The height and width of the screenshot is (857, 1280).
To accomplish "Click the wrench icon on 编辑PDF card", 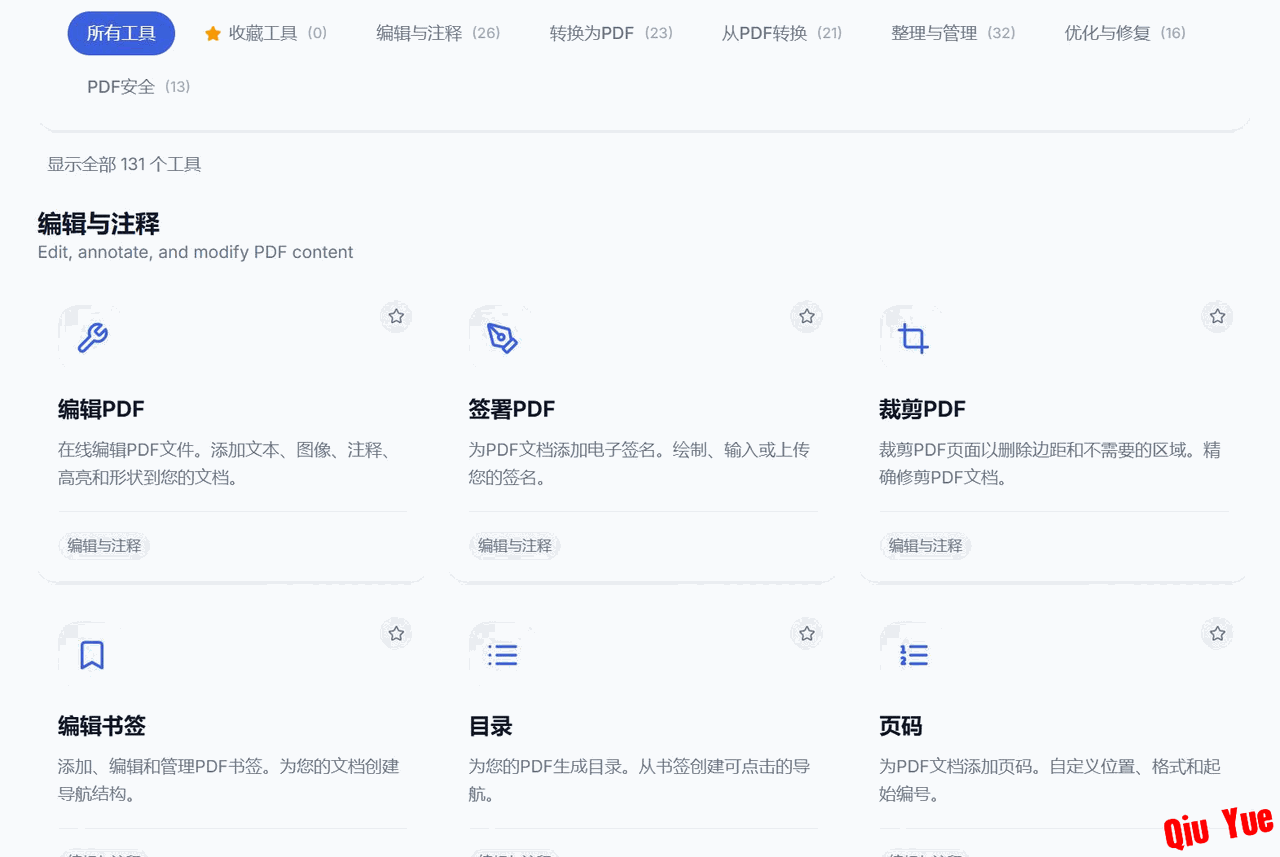I will [x=92, y=338].
